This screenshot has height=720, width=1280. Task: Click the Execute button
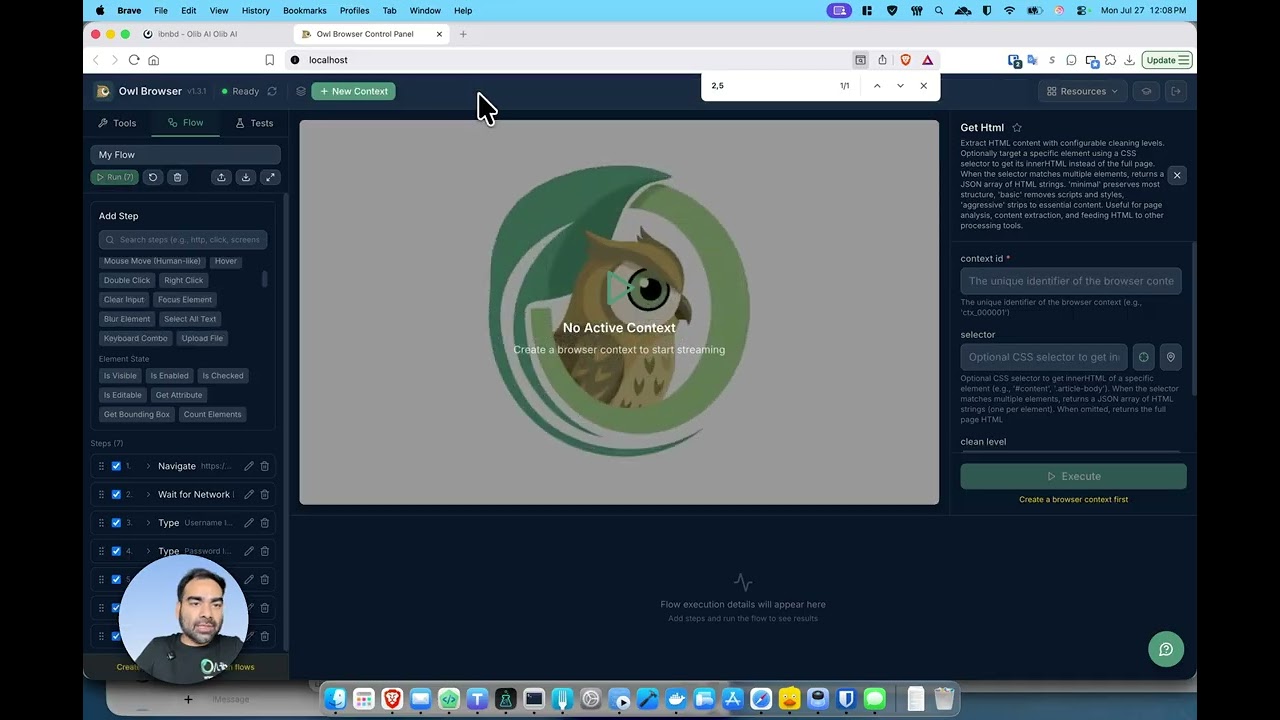tap(1073, 476)
